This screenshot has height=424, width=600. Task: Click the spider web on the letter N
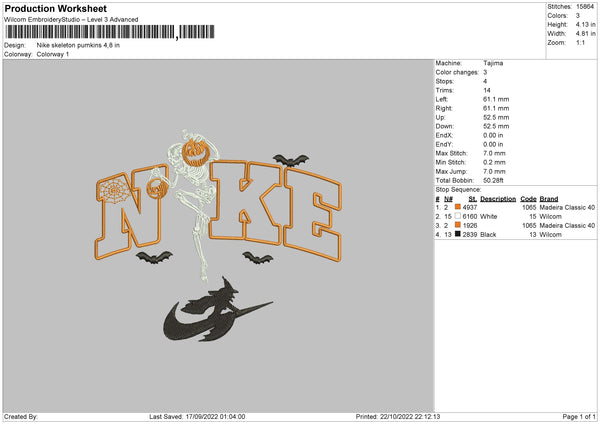114,190
